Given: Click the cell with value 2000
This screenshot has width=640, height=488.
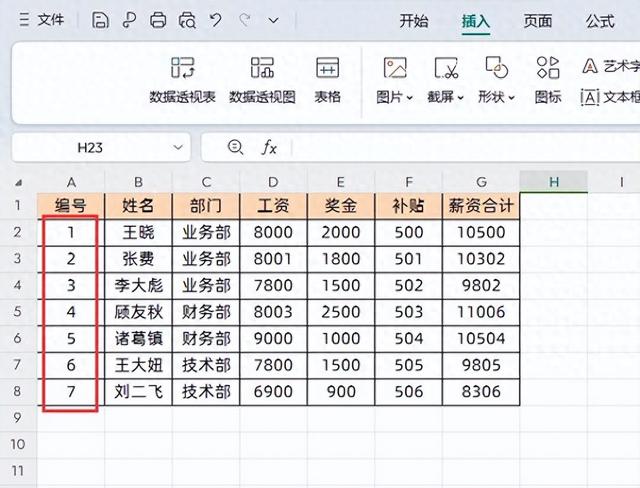Looking at the screenshot, I should (341, 233).
